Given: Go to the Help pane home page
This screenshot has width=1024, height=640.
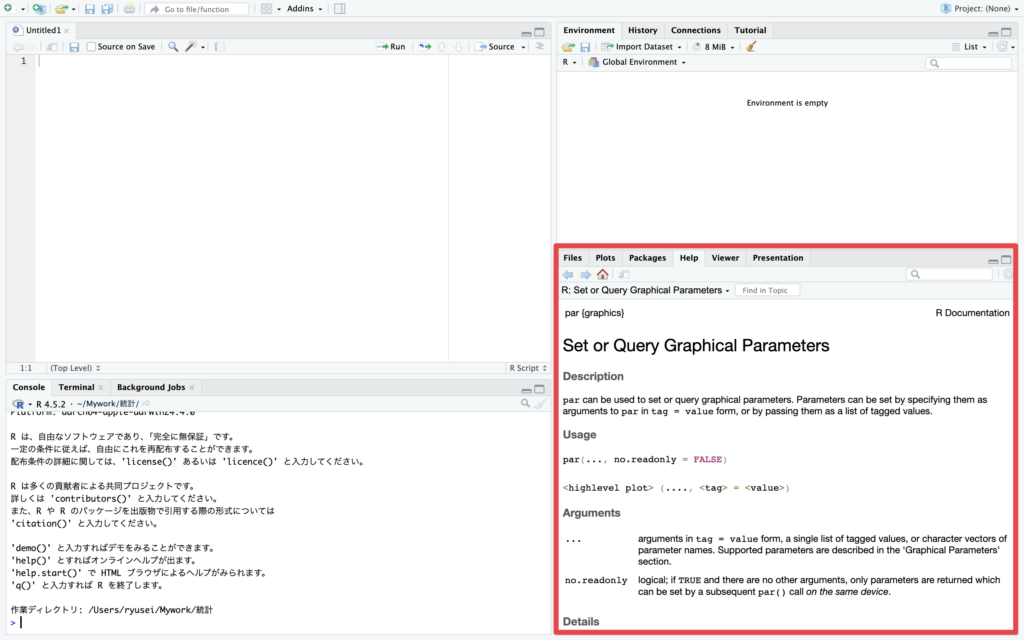Looking at the screenshot, I should (x=602, y=274).
